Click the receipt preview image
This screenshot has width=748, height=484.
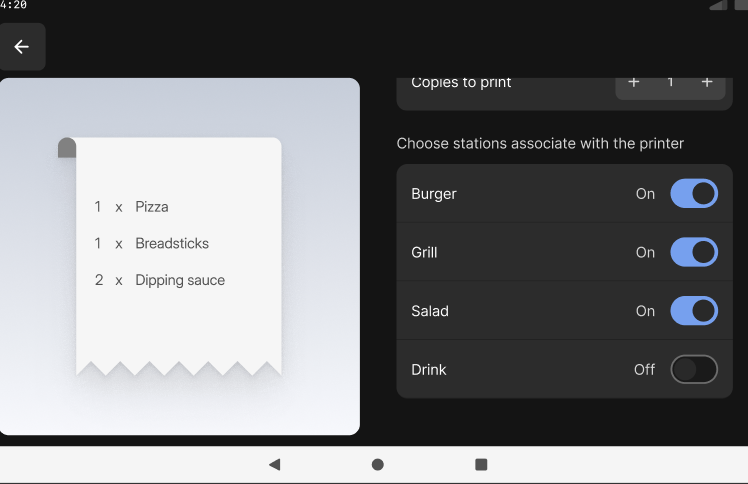coord(179,257)
